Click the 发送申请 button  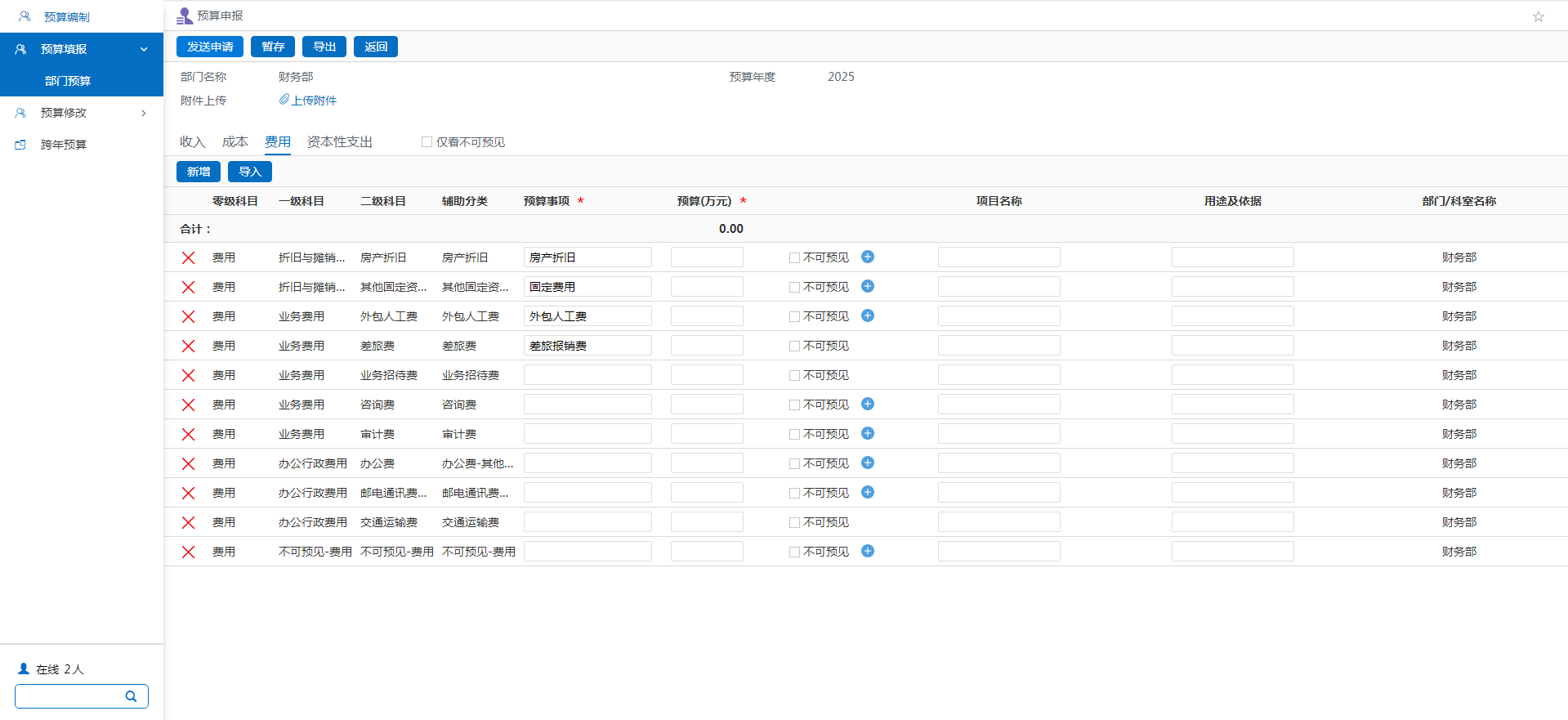click(210, 47)
